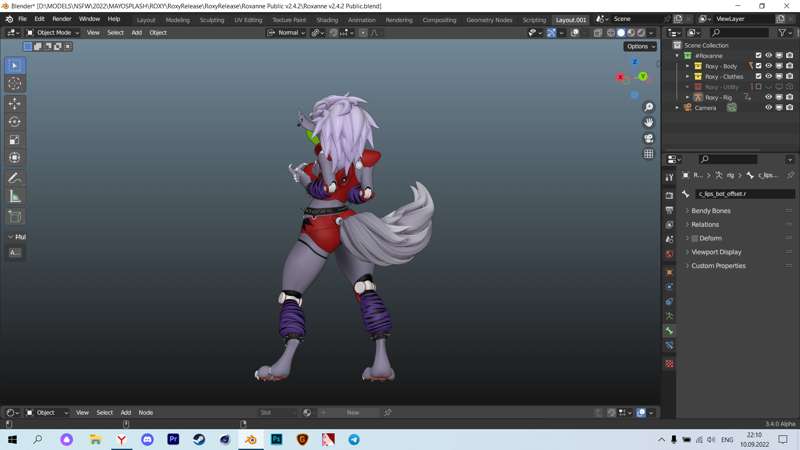Switch to the Shading workspace tab

coord(327,20)
